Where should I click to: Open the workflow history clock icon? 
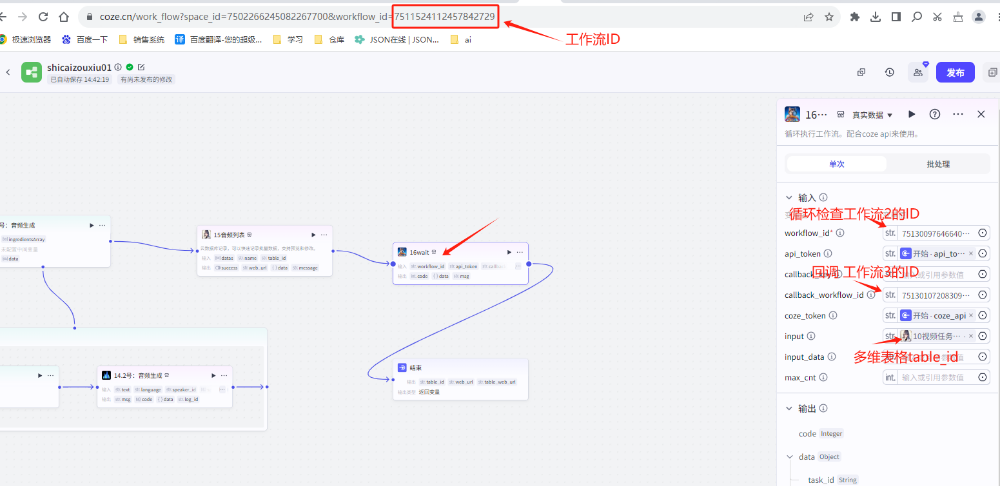889,72
